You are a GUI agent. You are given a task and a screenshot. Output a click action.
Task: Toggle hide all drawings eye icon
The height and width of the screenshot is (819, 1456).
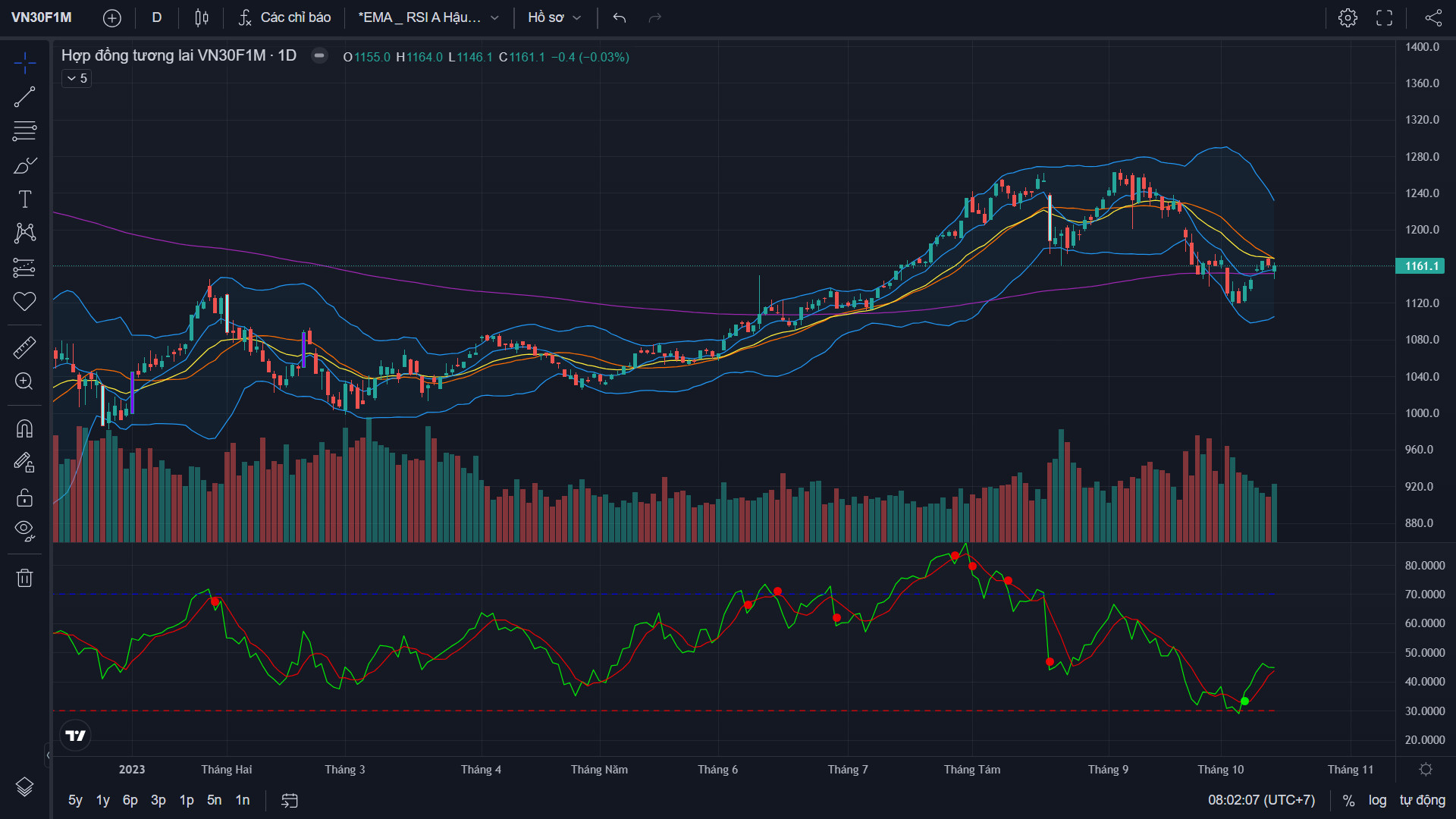click(24, 531)
